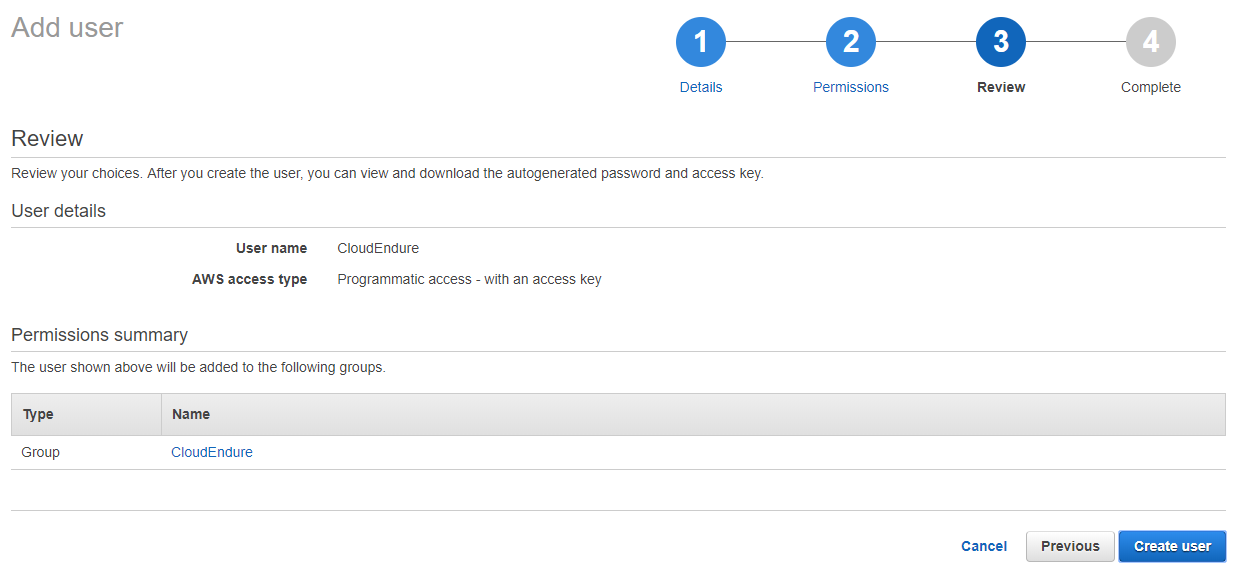Click the Type column header

coord(39,414)
